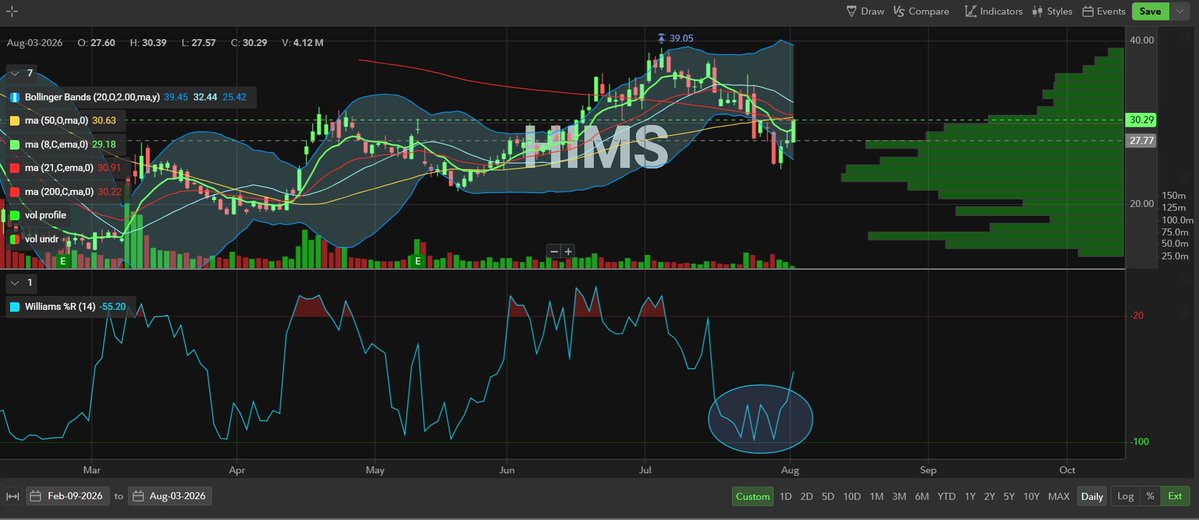This screenshot has width=1199, height=520.
Task: Select the Custom range button
Action: pyautogui.click(x=752, y=497)
